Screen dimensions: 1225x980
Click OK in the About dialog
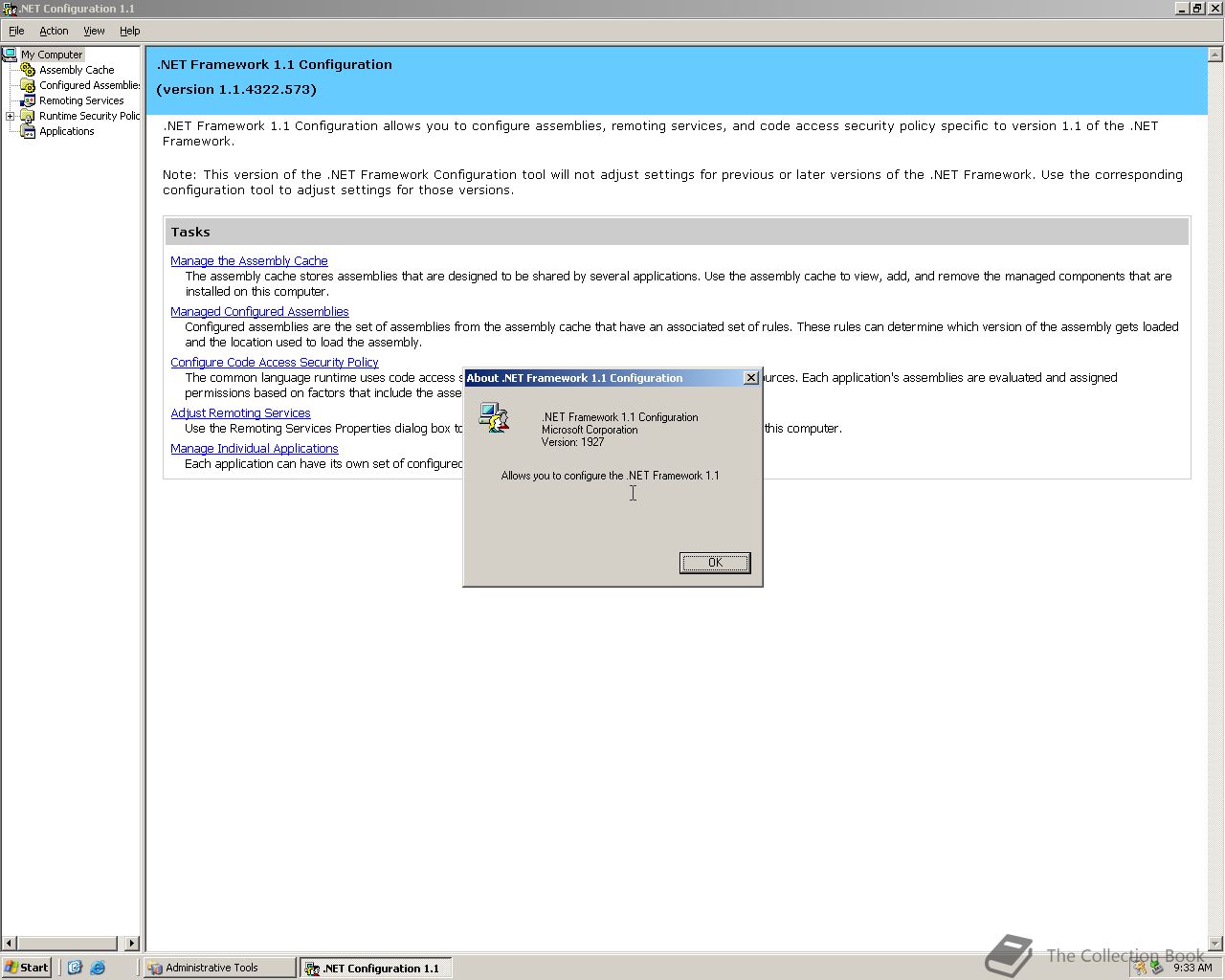click(x=715, y=563)
